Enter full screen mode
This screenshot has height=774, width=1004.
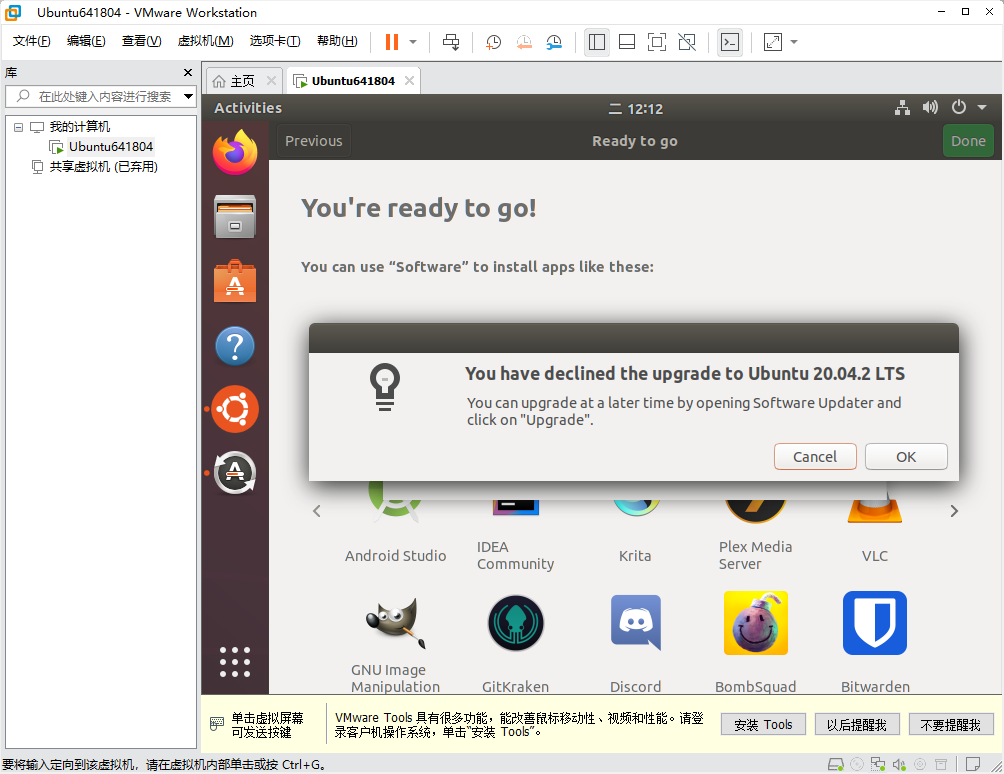(656, 42)
